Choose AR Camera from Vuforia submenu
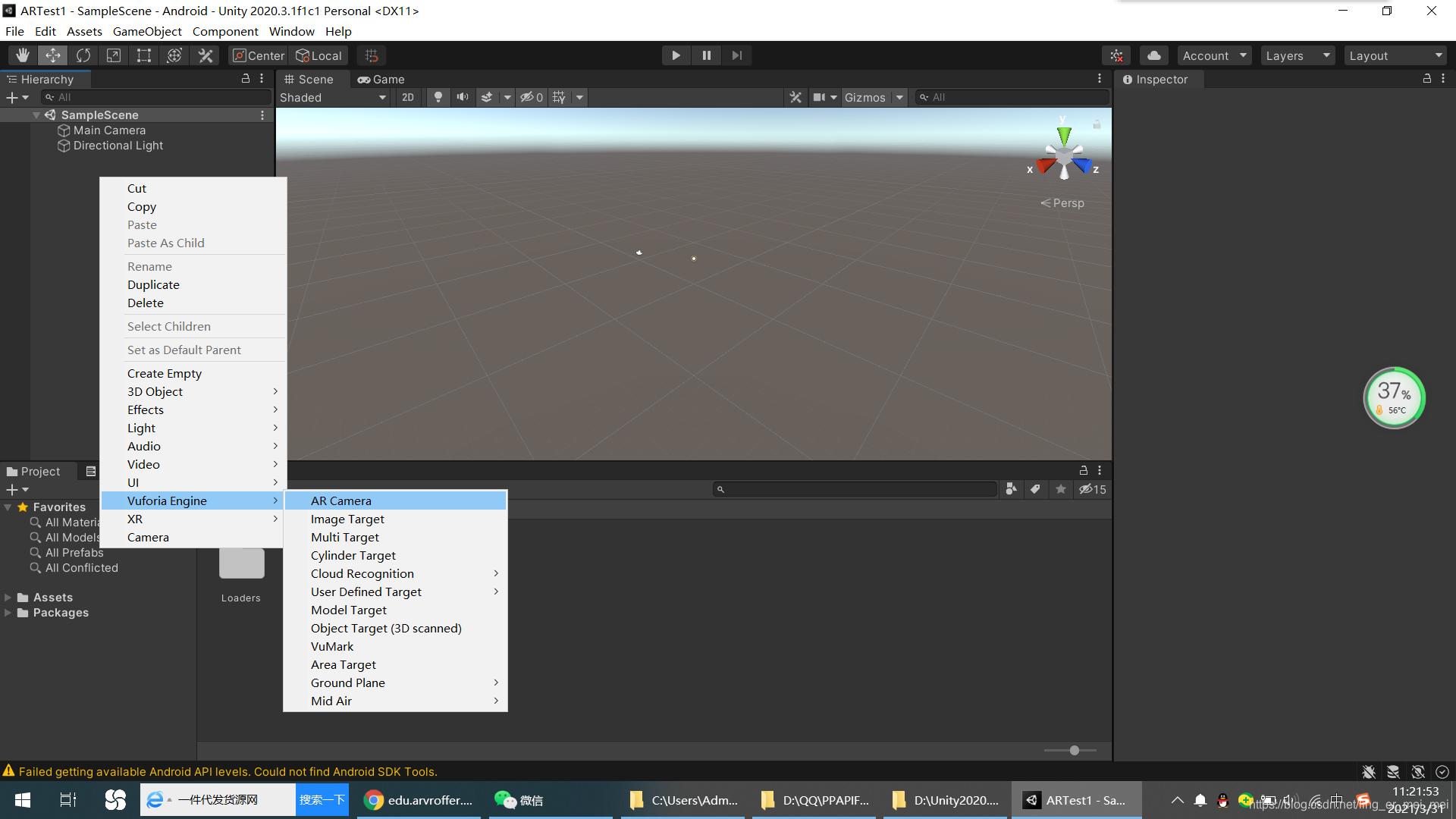Viewport: 1456px width, 819px height. [x=341, y=500]
